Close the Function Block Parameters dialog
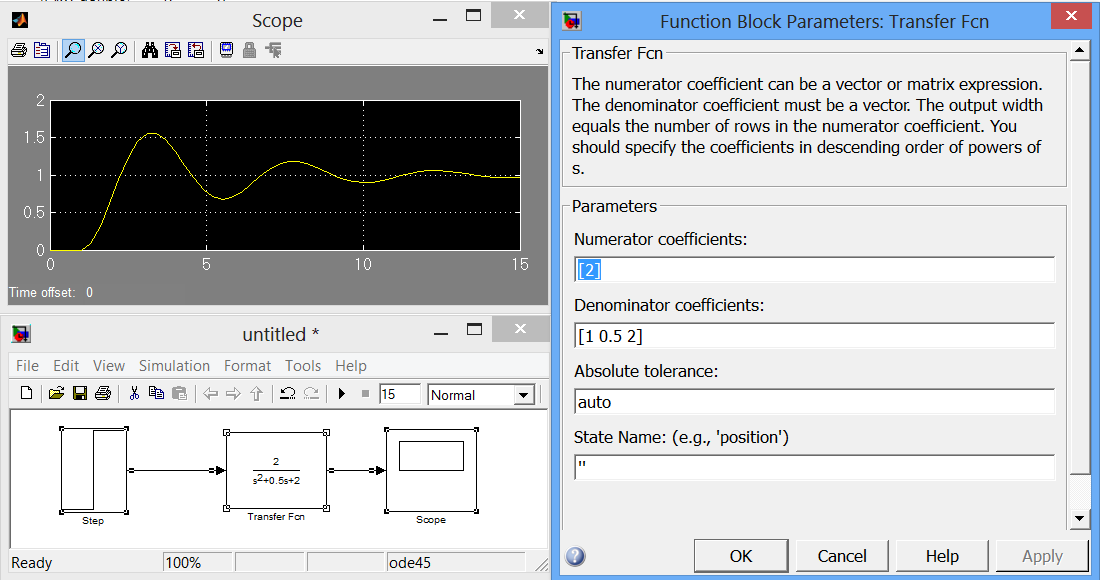Screen dimensions: 1100x580 coord(1071,15)
